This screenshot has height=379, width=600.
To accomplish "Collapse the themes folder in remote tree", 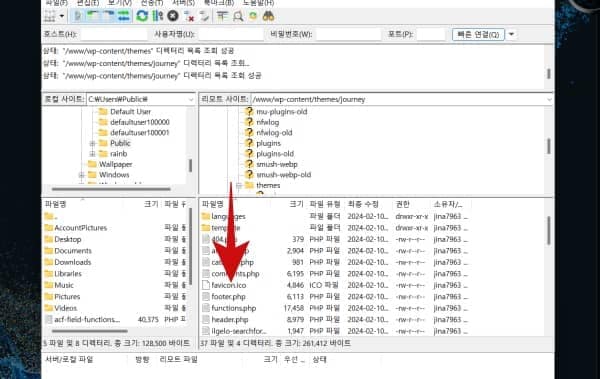I will click(238, 185).
